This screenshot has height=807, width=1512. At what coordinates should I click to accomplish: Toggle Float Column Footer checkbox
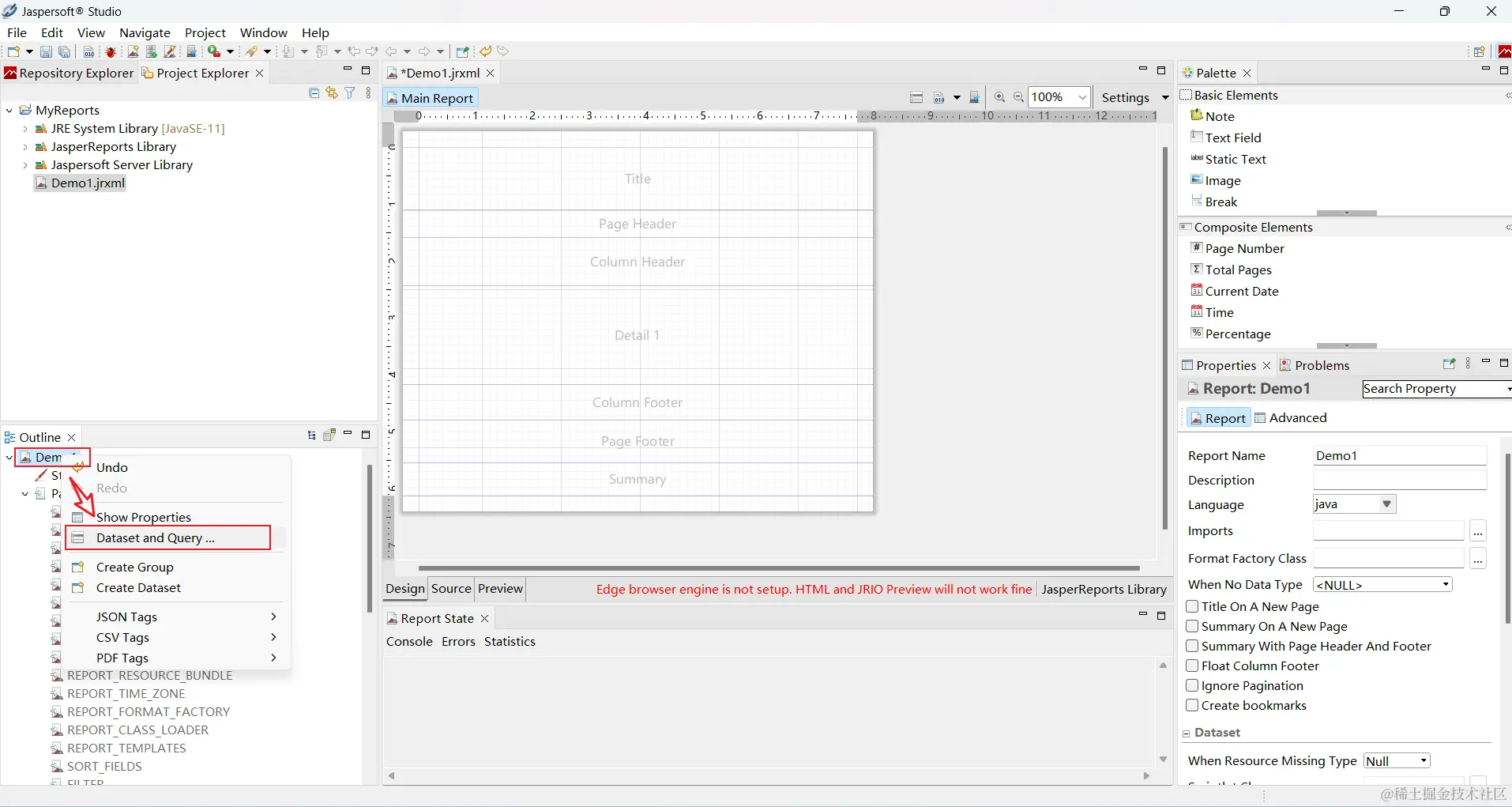pos(1193,666)
